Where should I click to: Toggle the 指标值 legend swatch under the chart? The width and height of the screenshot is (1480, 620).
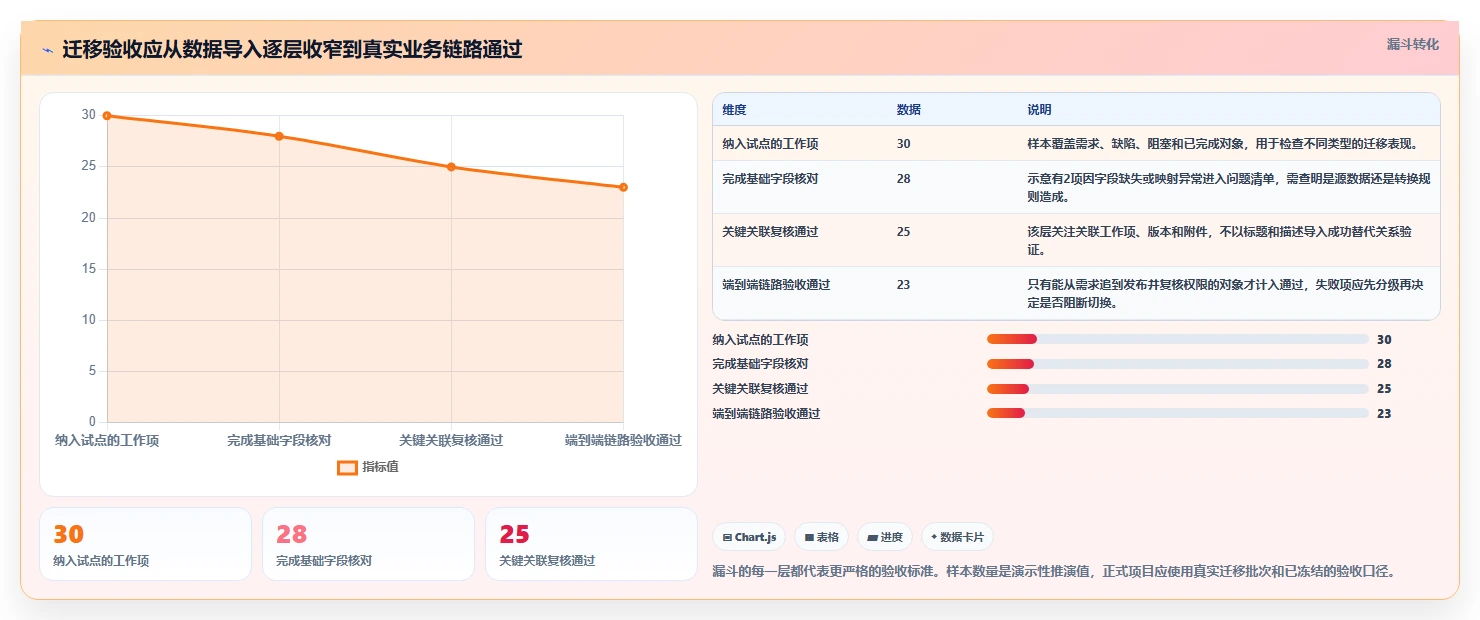(x=347, y=467)
